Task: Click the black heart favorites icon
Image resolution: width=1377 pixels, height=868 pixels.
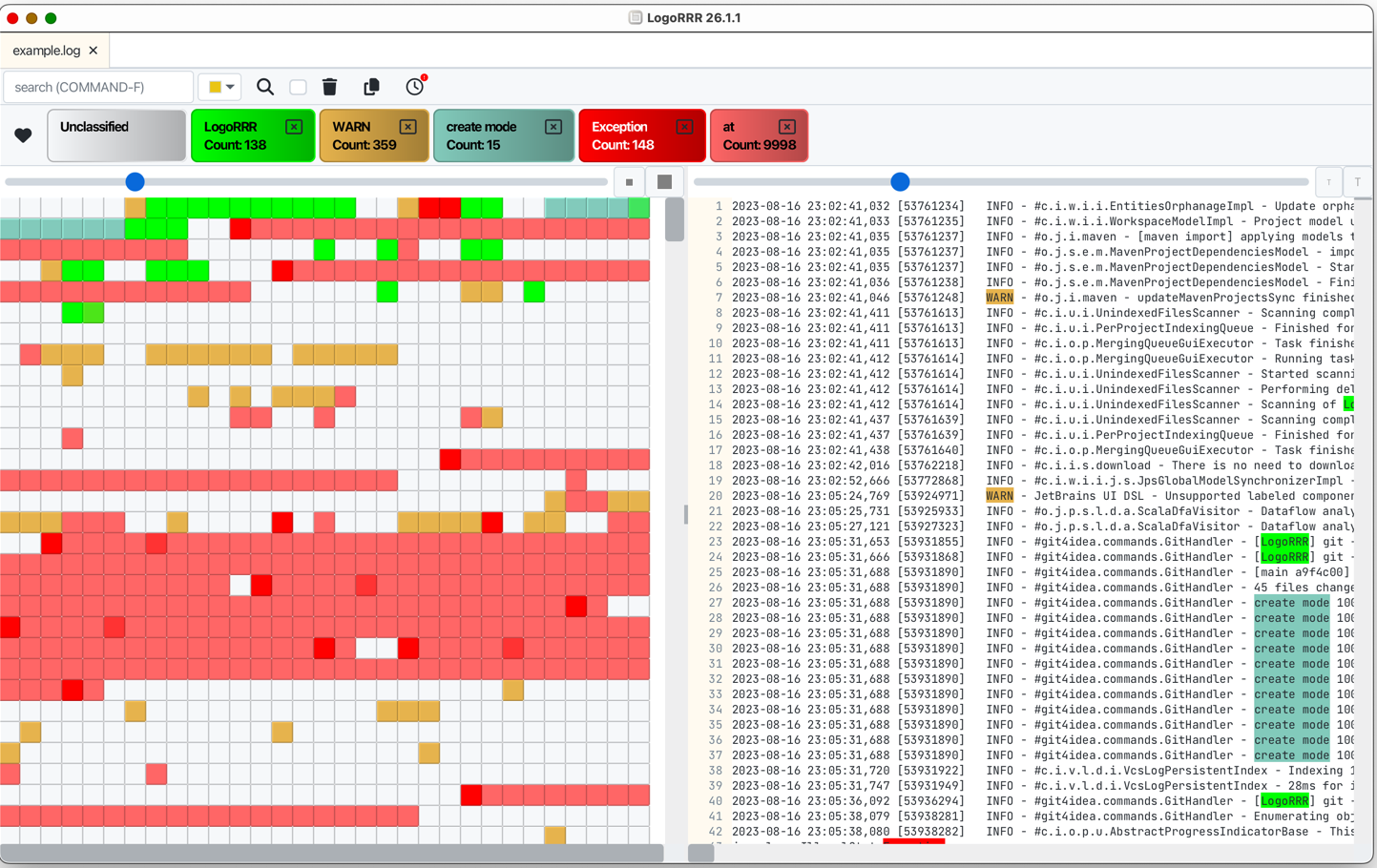Action: (23, 135)
